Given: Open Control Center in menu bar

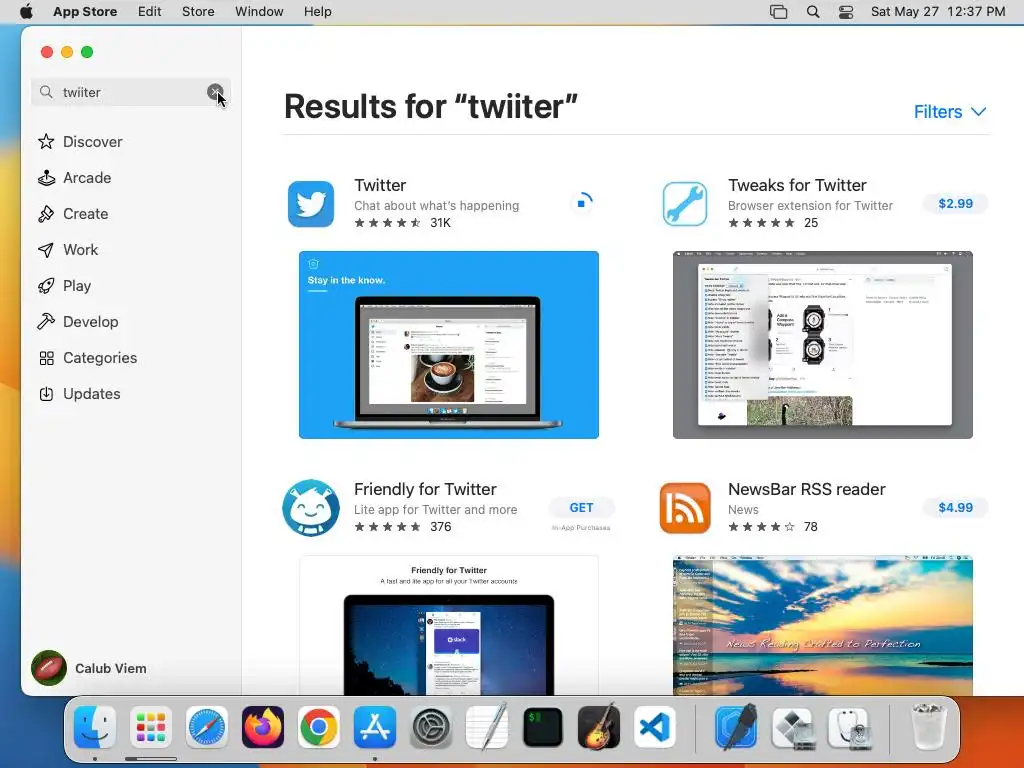Looking at the screenshot, I should click(x=846, y=12).
